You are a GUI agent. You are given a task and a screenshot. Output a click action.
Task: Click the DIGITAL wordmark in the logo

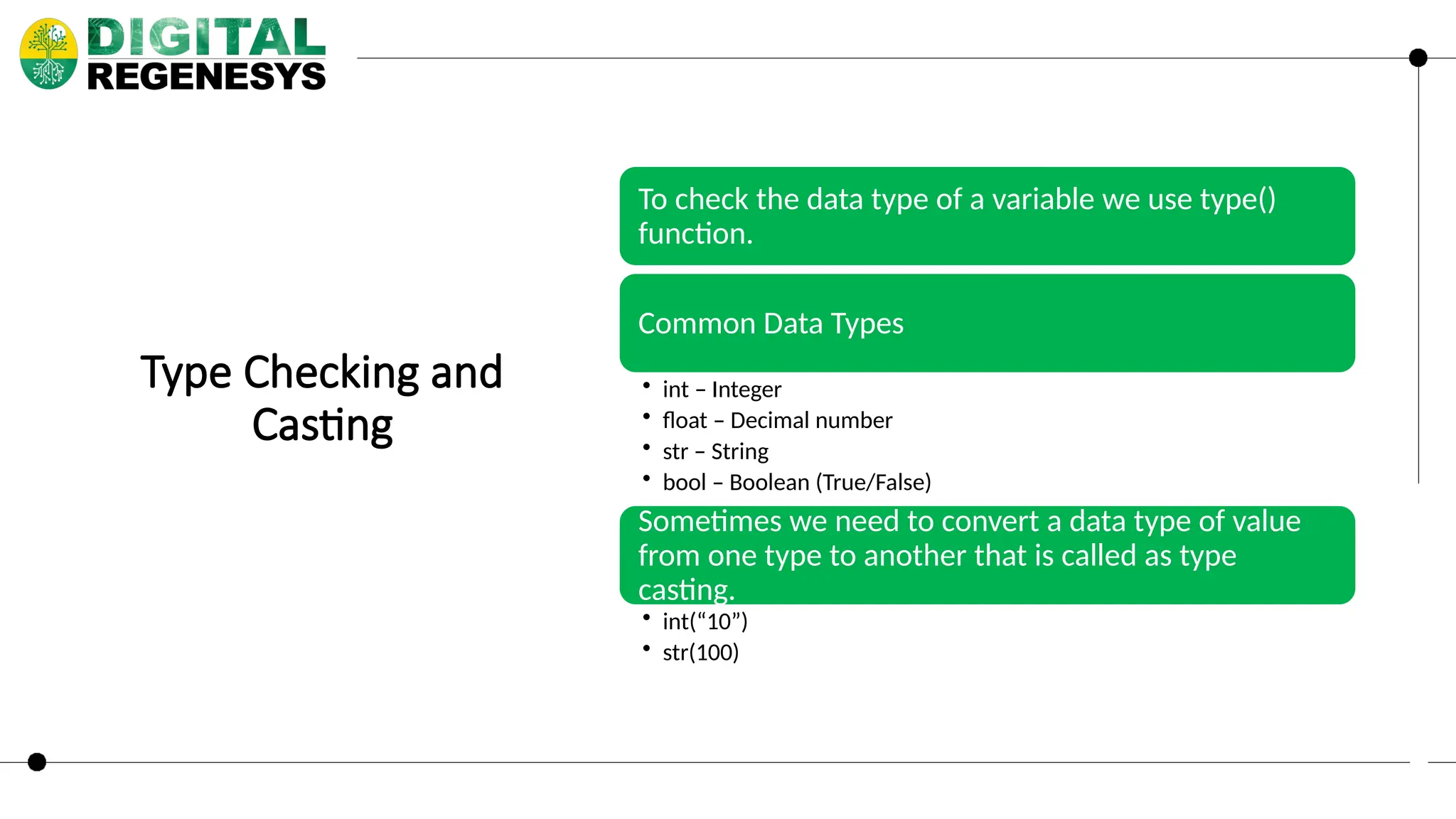click(x=206, y=38)
